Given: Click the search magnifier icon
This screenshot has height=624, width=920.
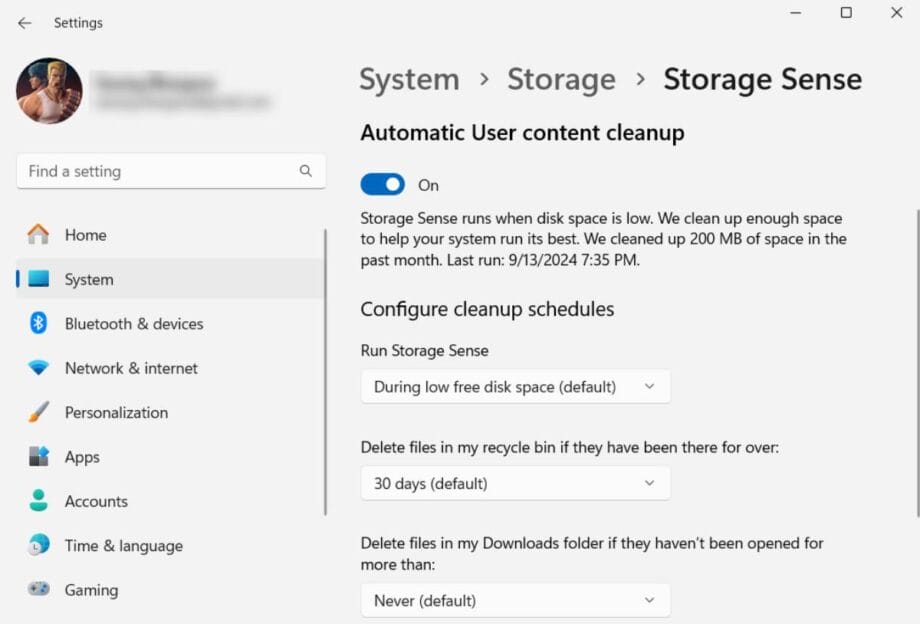Looking at the screenshot, I should (305, 171).
